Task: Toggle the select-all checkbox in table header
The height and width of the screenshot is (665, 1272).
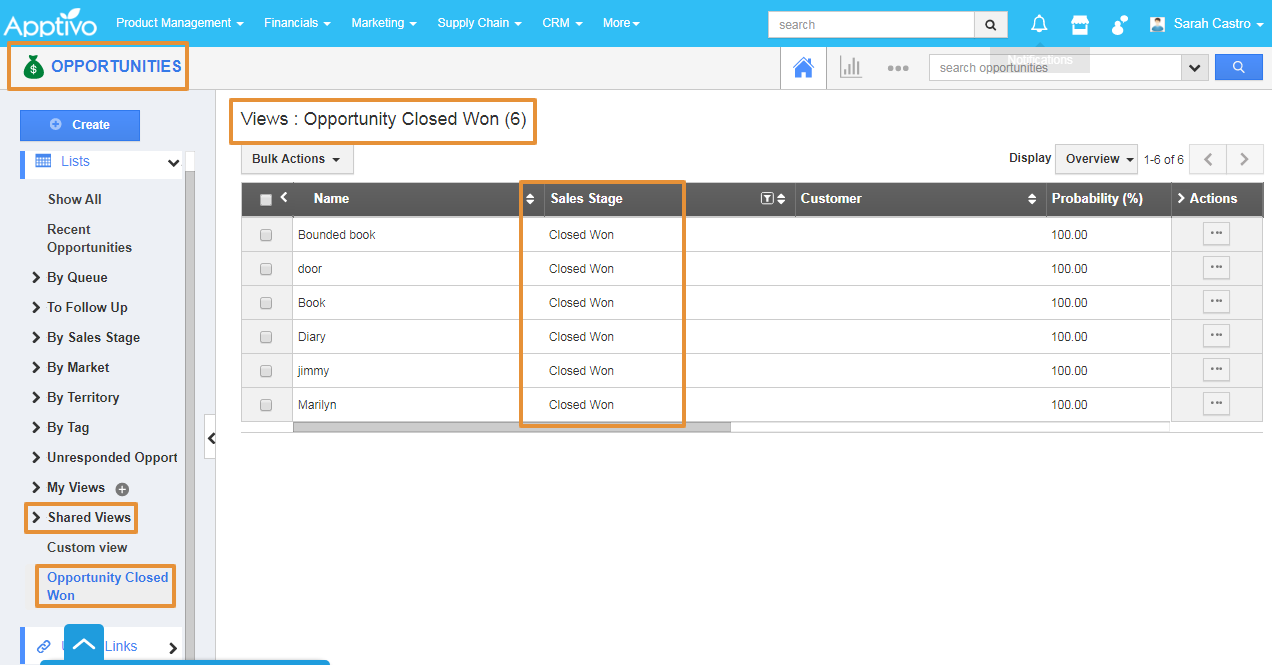Action: [266, 200]
